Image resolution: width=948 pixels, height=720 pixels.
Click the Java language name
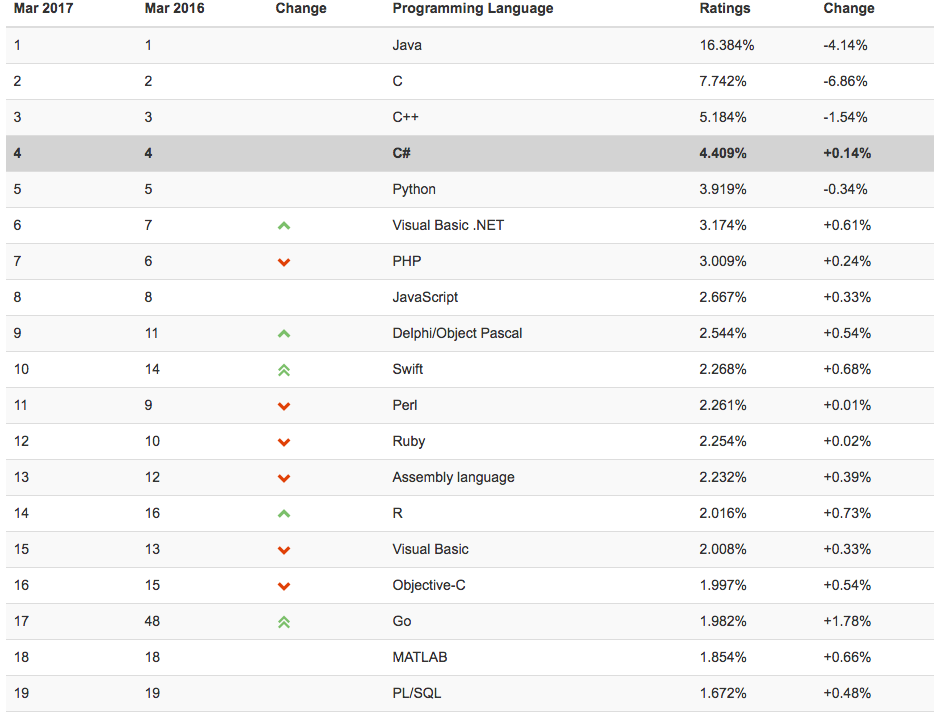point(407,45)
